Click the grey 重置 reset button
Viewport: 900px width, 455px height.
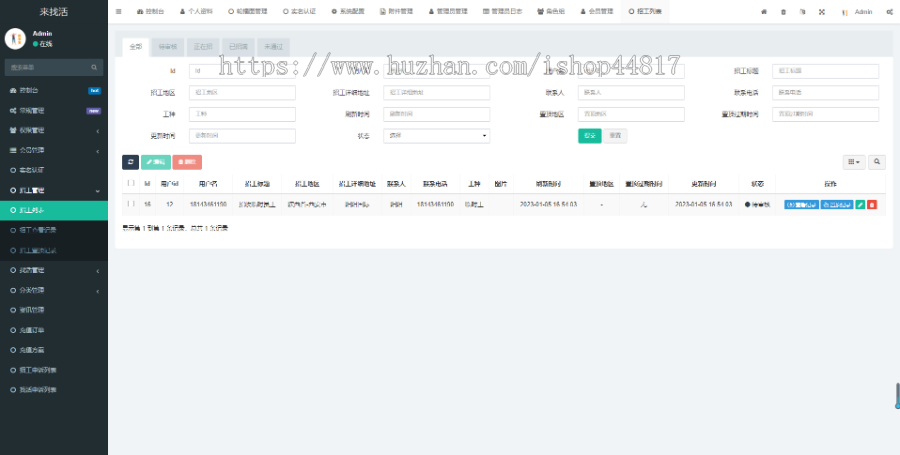pyautogui.click(x=615, y=136)
